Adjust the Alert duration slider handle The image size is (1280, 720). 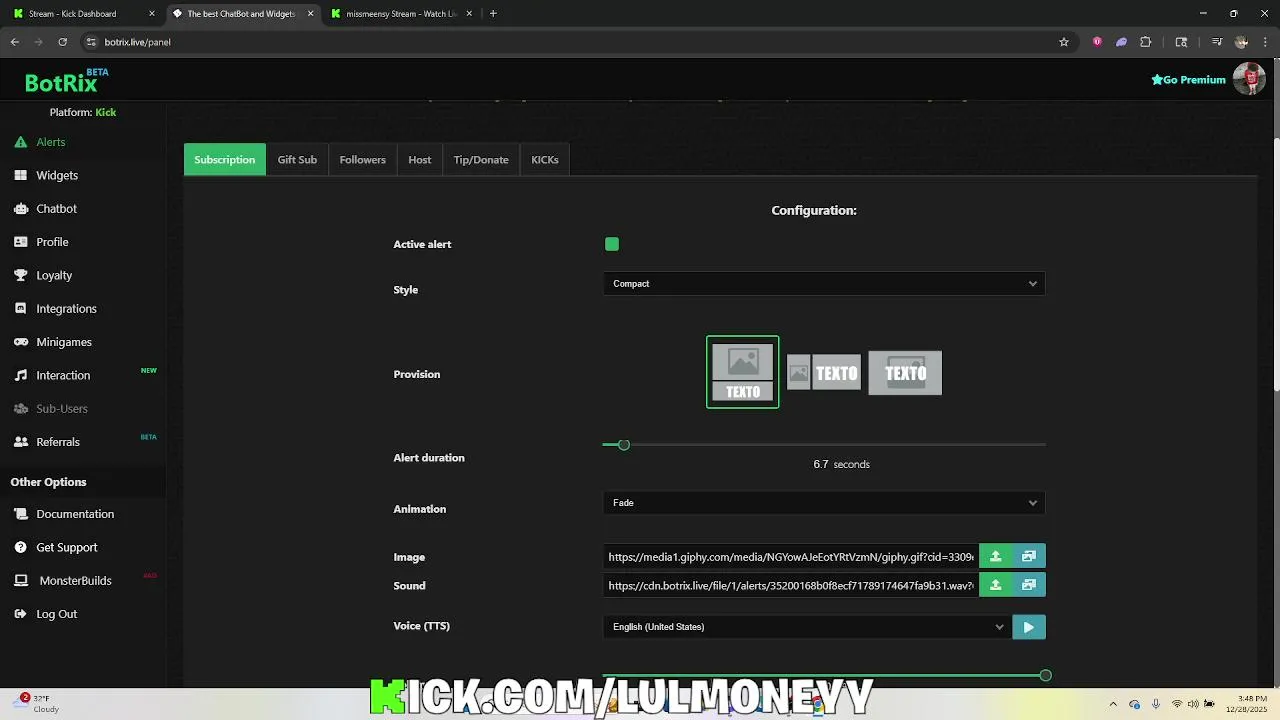624,444
